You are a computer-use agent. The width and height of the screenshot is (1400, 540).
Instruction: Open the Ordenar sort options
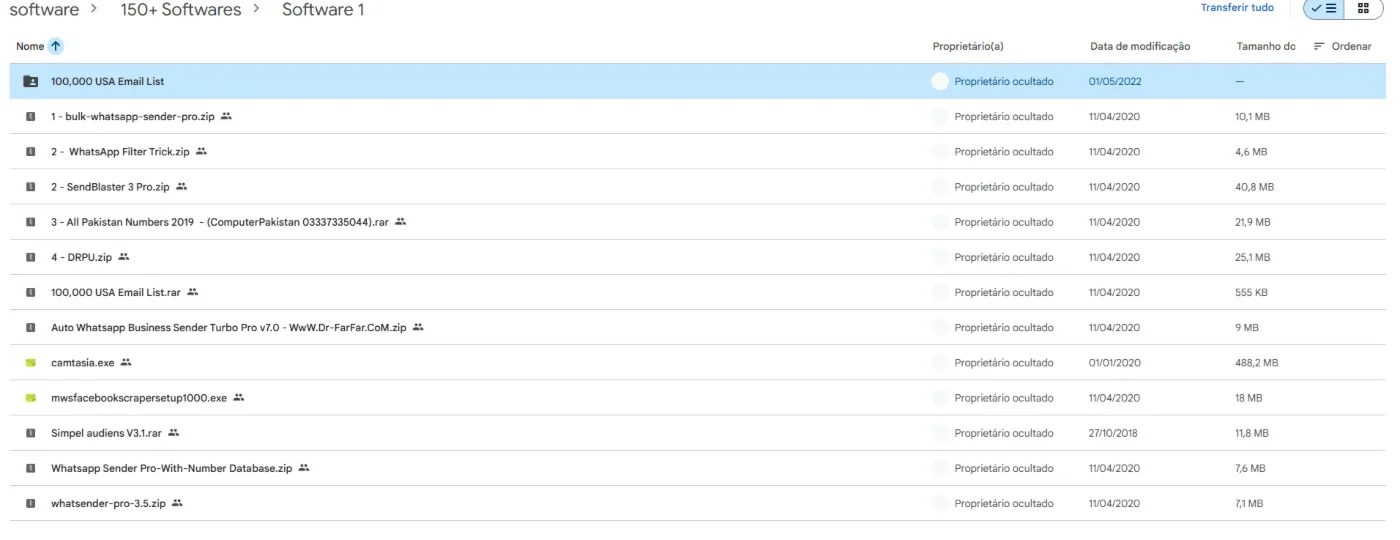point(1342,46)
